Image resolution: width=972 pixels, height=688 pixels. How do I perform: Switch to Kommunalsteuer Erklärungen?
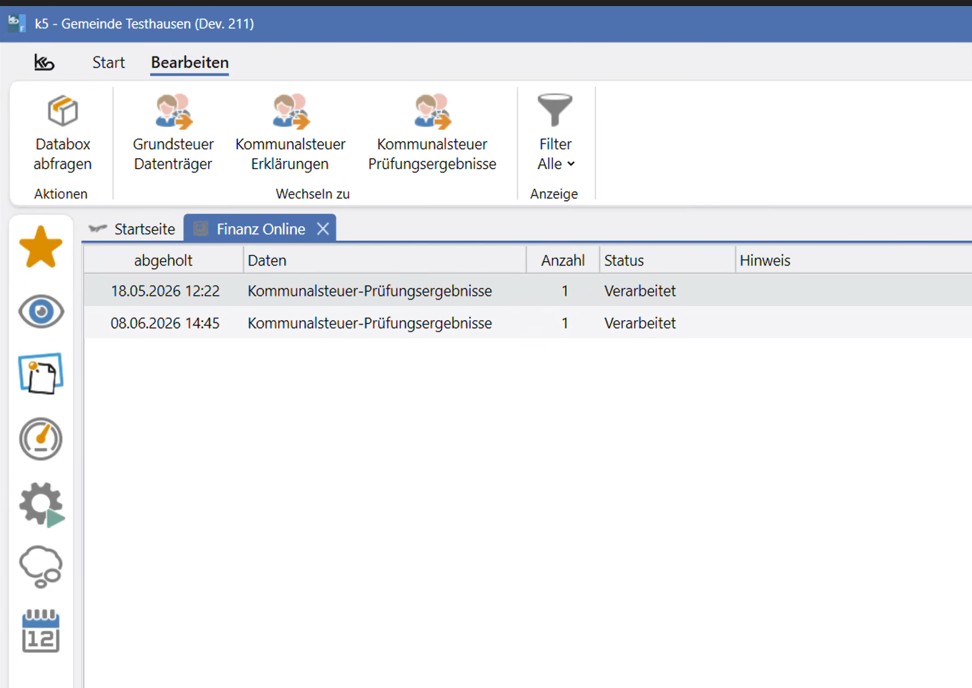(290, 132)
